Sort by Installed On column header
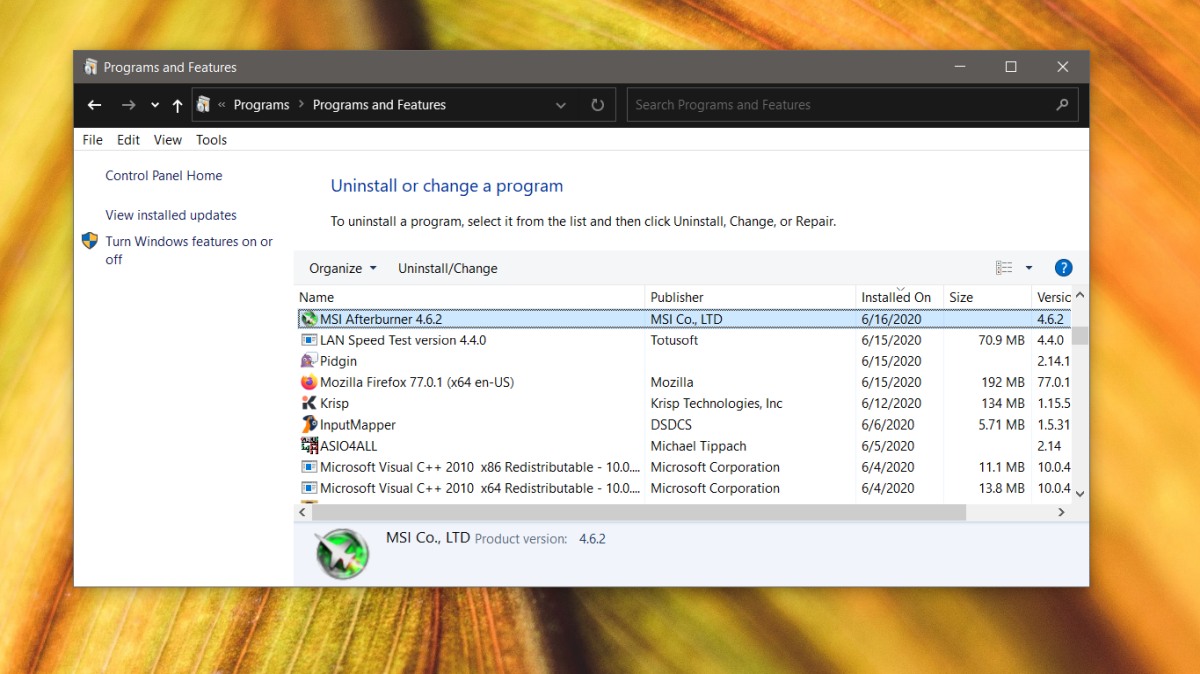1200x674 pixels. (x=899, y=297)
